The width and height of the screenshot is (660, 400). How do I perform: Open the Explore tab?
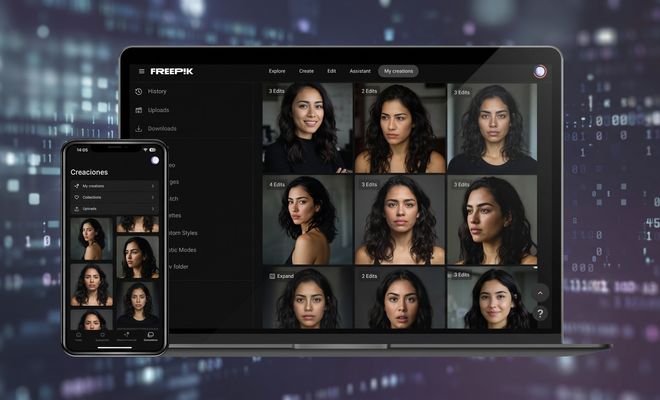(277, 71)
